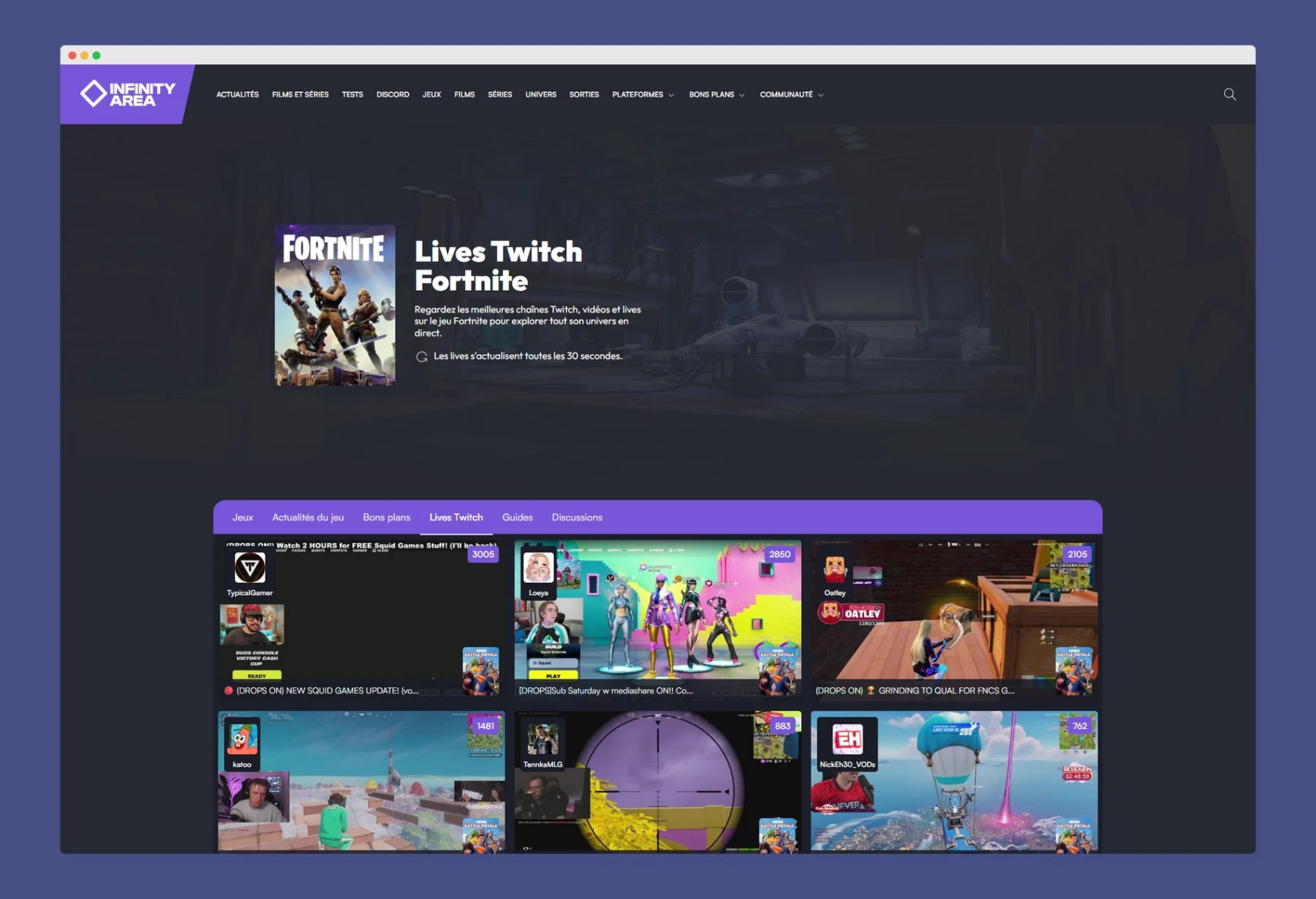Open the Actualités menu item
This screenshot has height=899, width=1316.
click(x=238, y=95)
